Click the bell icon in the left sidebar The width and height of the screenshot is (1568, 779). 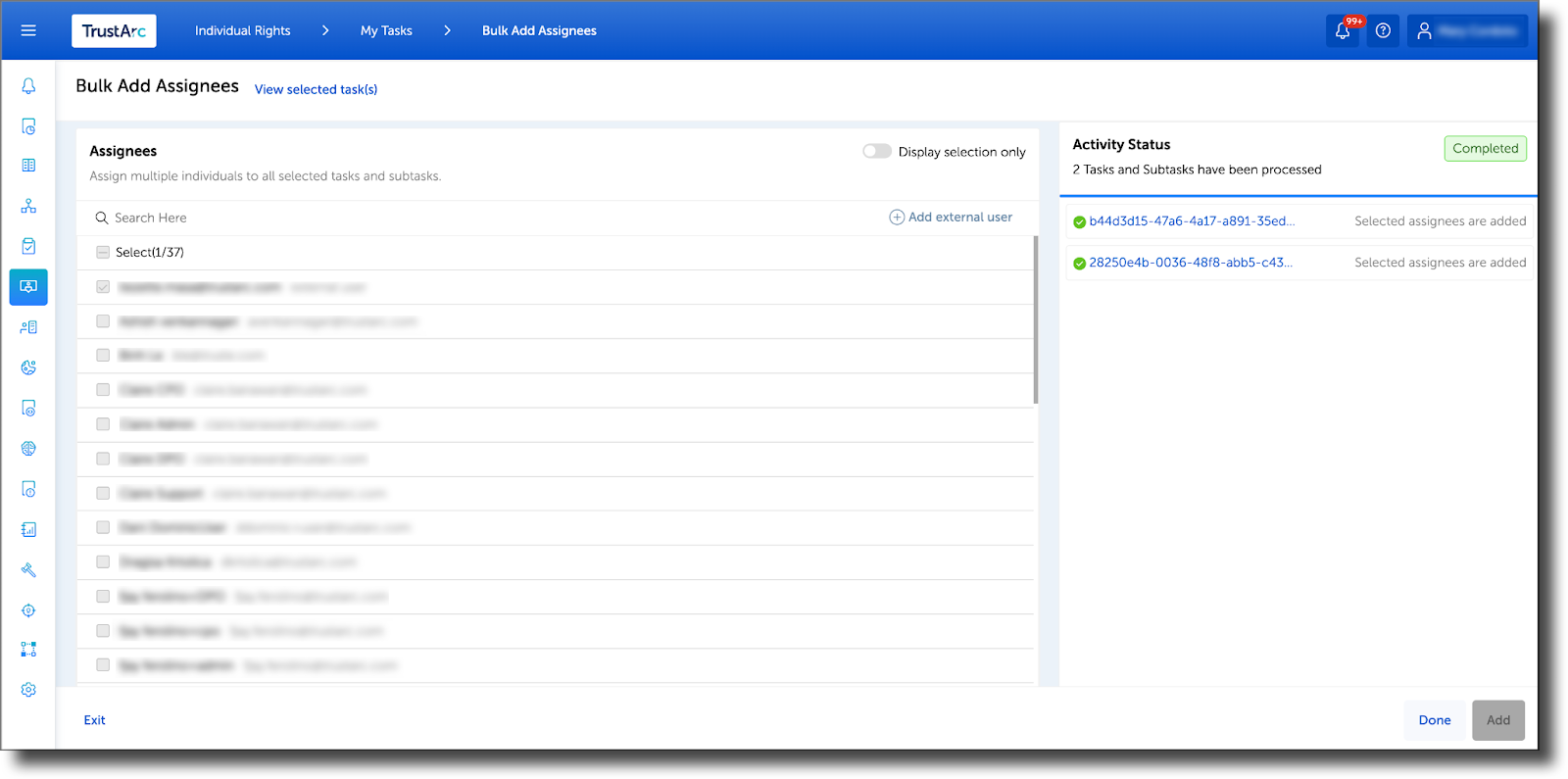click(28, 86)
